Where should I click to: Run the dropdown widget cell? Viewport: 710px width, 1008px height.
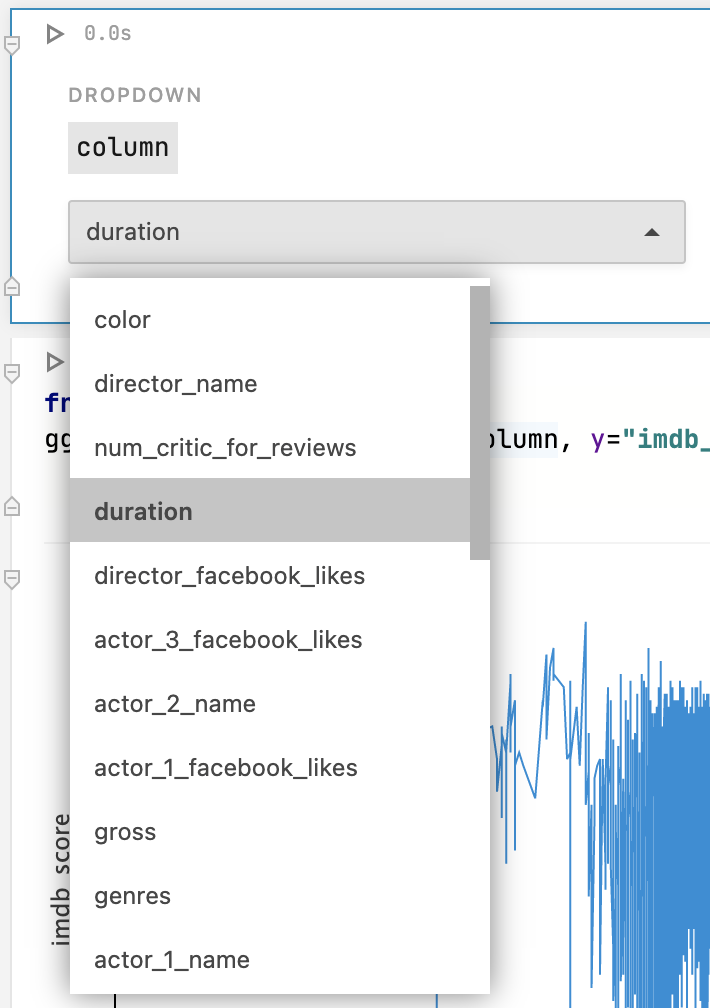54,33
